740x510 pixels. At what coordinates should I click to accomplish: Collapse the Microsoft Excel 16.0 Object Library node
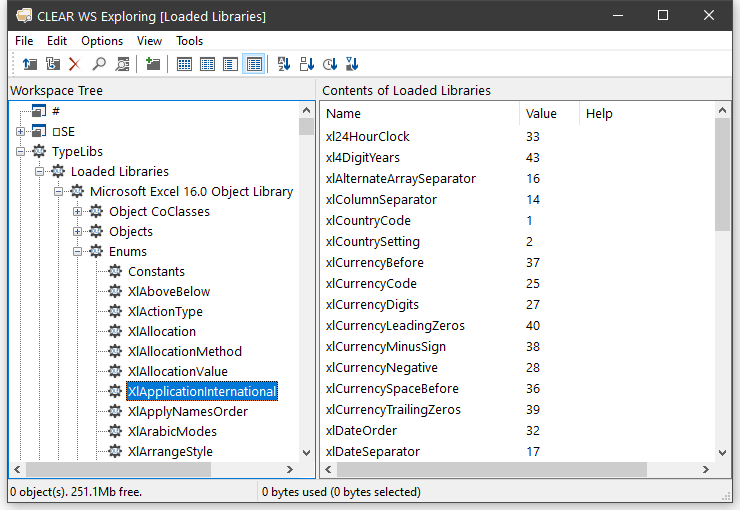pyautogui.click(x=59, y=191)
